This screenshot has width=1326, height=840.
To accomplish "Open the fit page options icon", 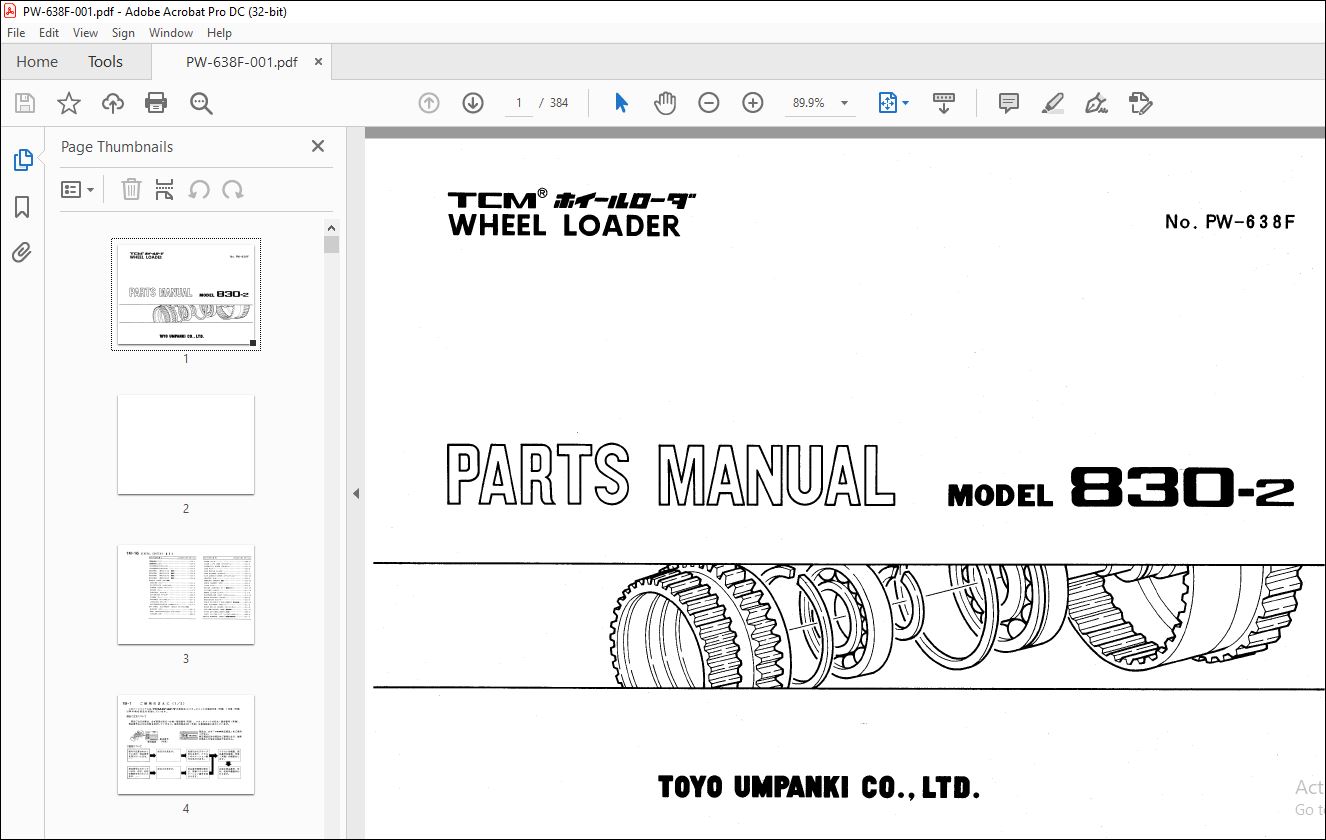I will click(888, 103).
